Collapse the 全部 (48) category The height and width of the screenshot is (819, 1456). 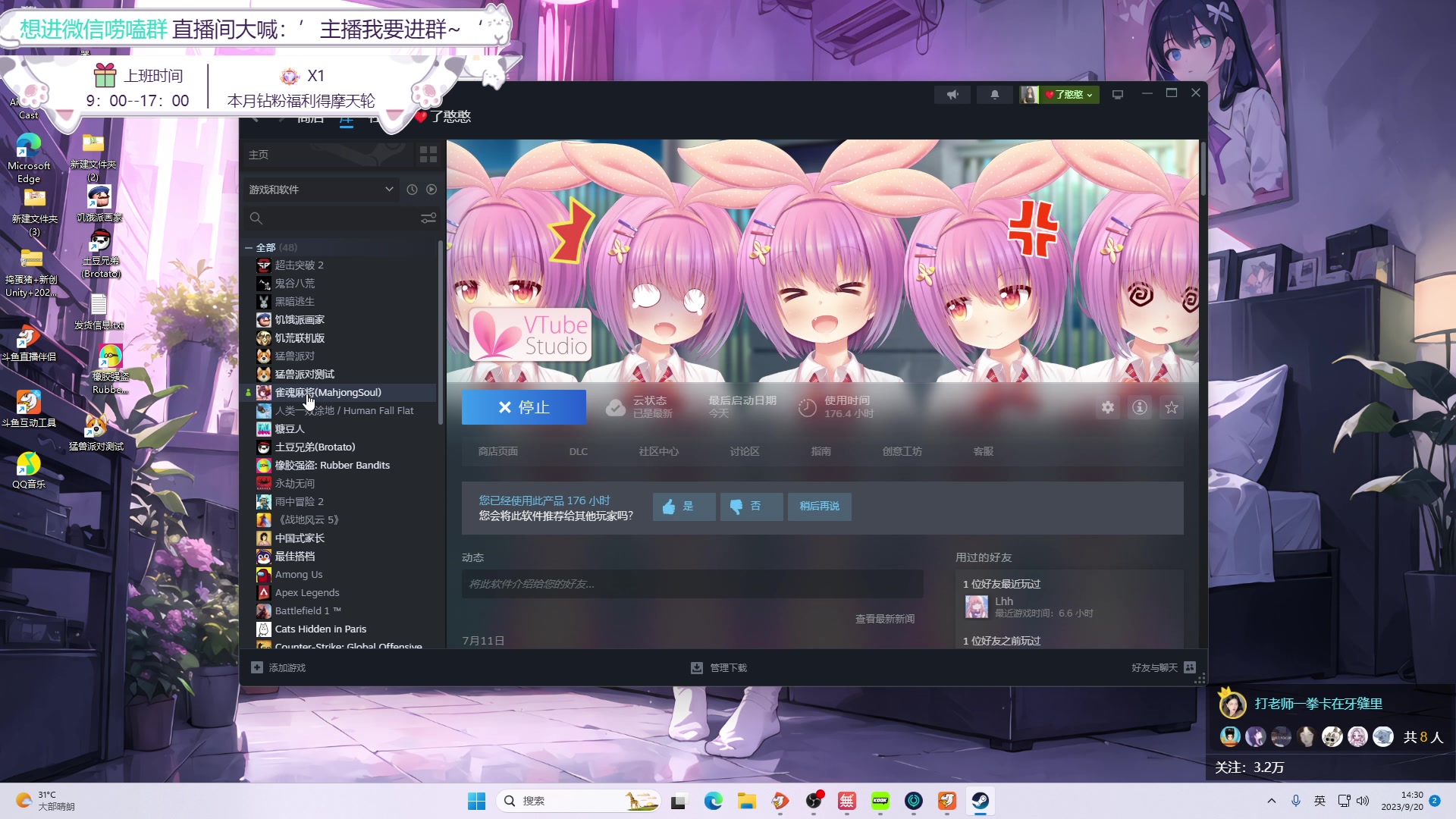(x=249, y=248)
